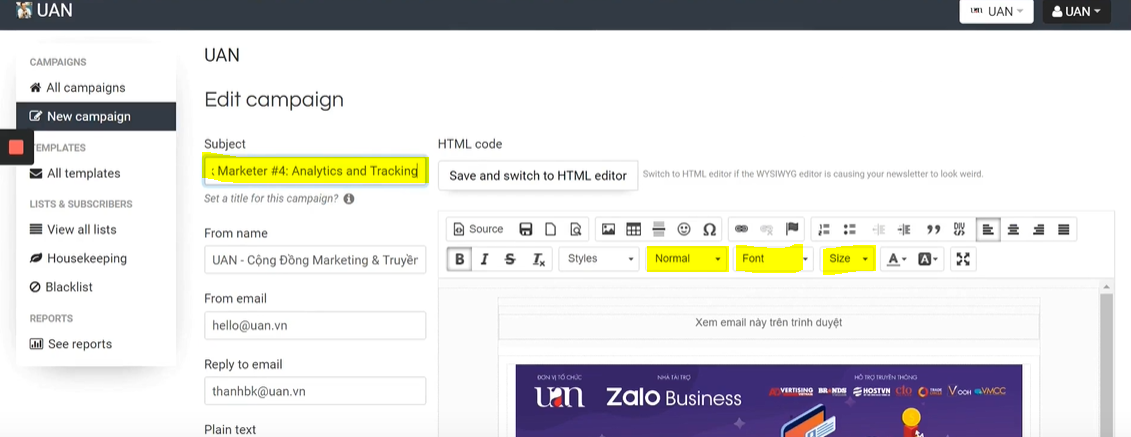Click the Save floppy disk icon
The image size is (1131, 437).
point(526,229)
